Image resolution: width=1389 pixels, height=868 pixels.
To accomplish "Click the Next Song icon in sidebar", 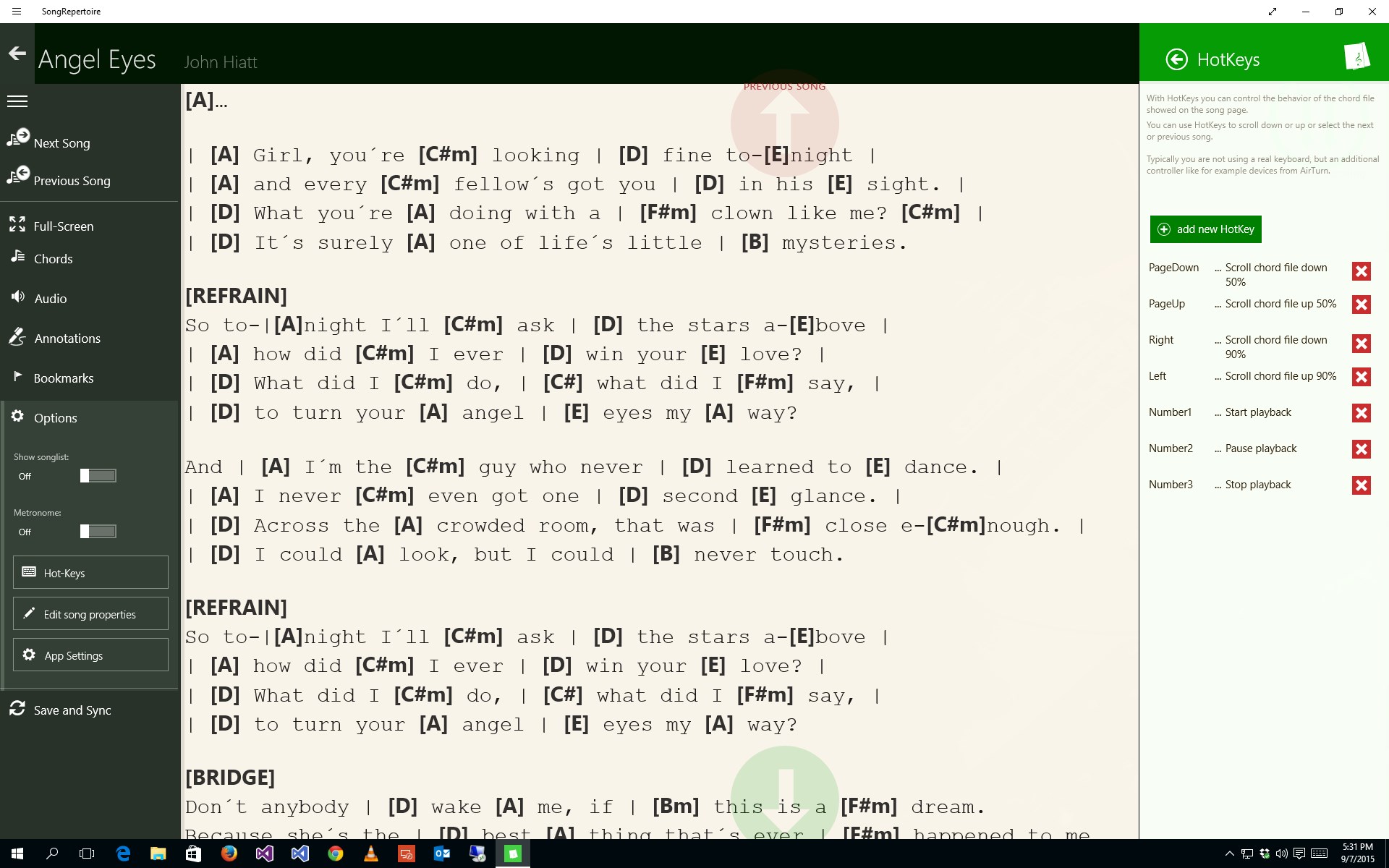I will pyautogui.click(x=18, y=138).
